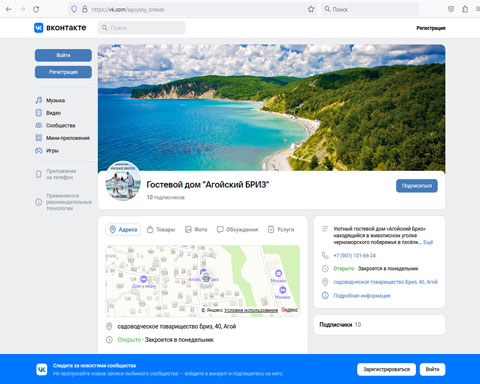The width and height of the screenshot is (480, 384).
Task: Click the VK logo icon in header
Action: point(39,28)
